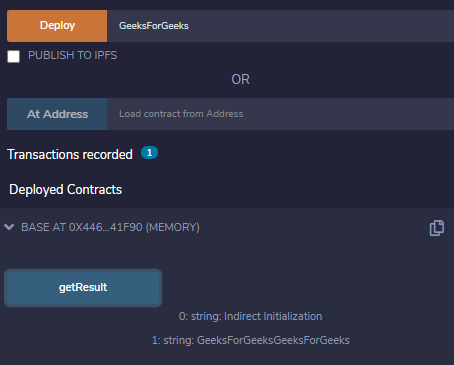Click the 1: string result index label
Viewport: 454px width, 365px height.
click(173, 340)
